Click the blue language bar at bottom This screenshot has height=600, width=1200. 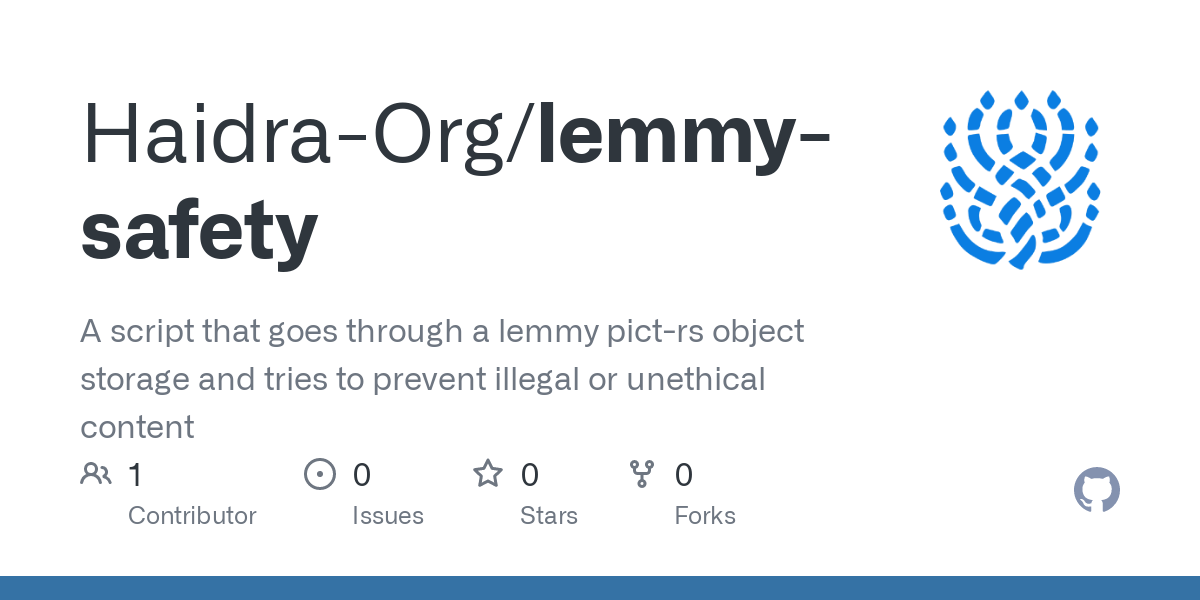point(600,588)
